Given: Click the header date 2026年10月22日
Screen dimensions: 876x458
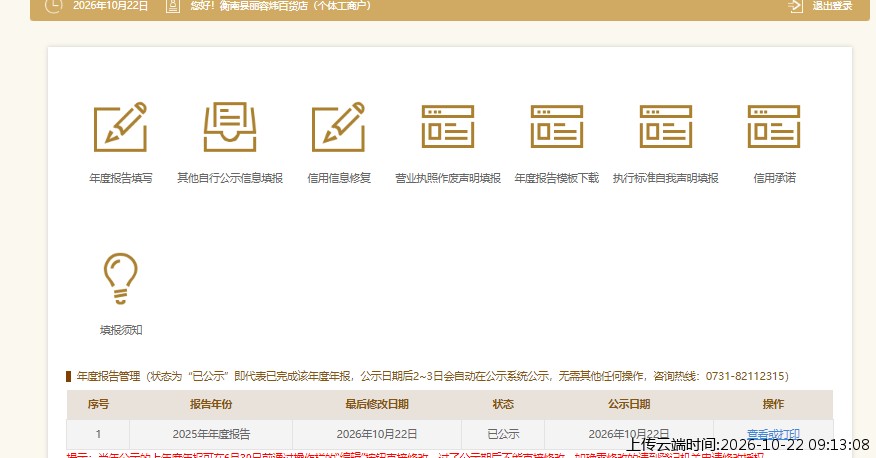Looking at the screenshot, I should [111, 6].
